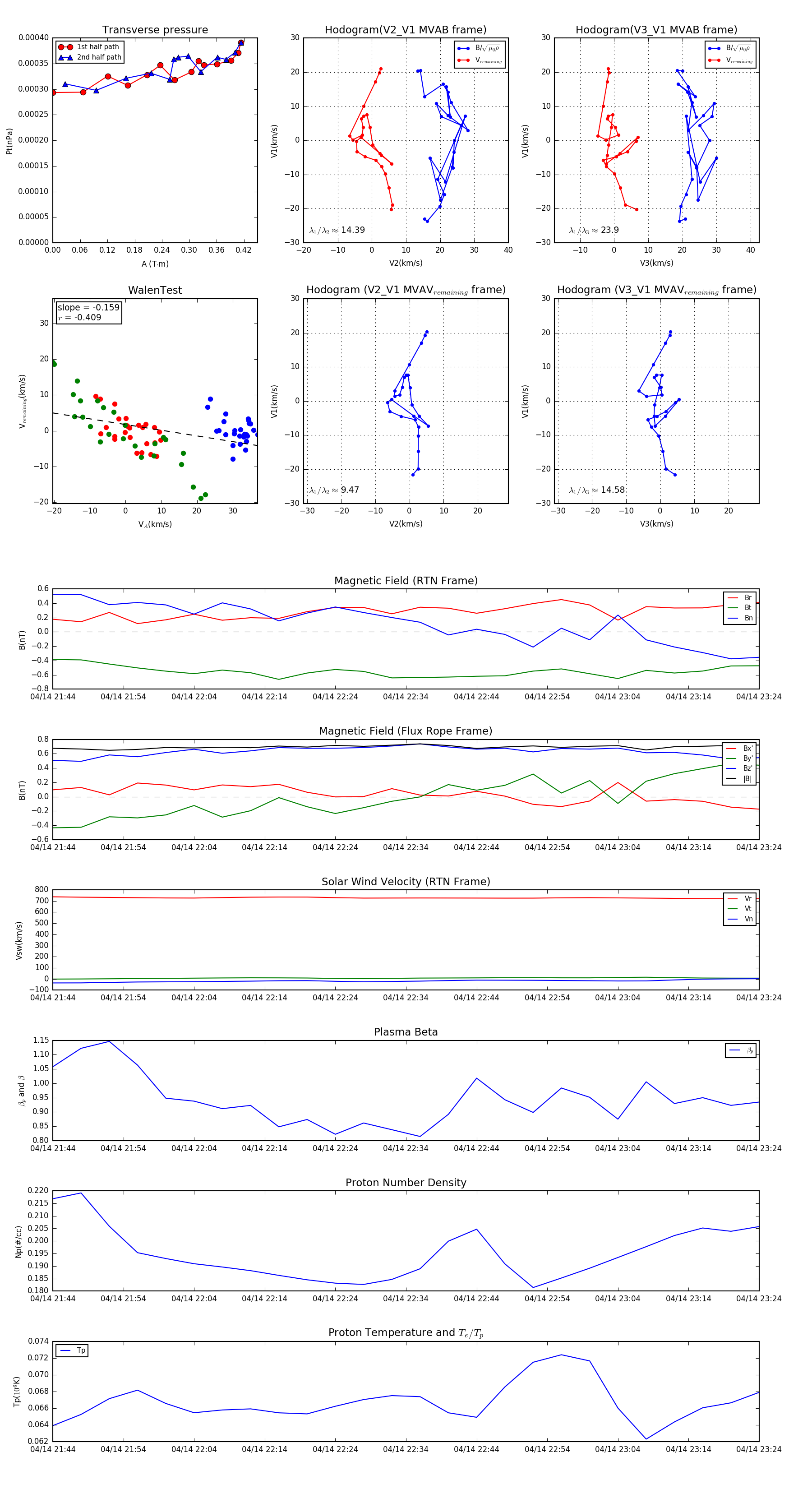Click 'Vr' legend entry in velocity plot
Screen dimensions: 812x1489
(740, 899)
